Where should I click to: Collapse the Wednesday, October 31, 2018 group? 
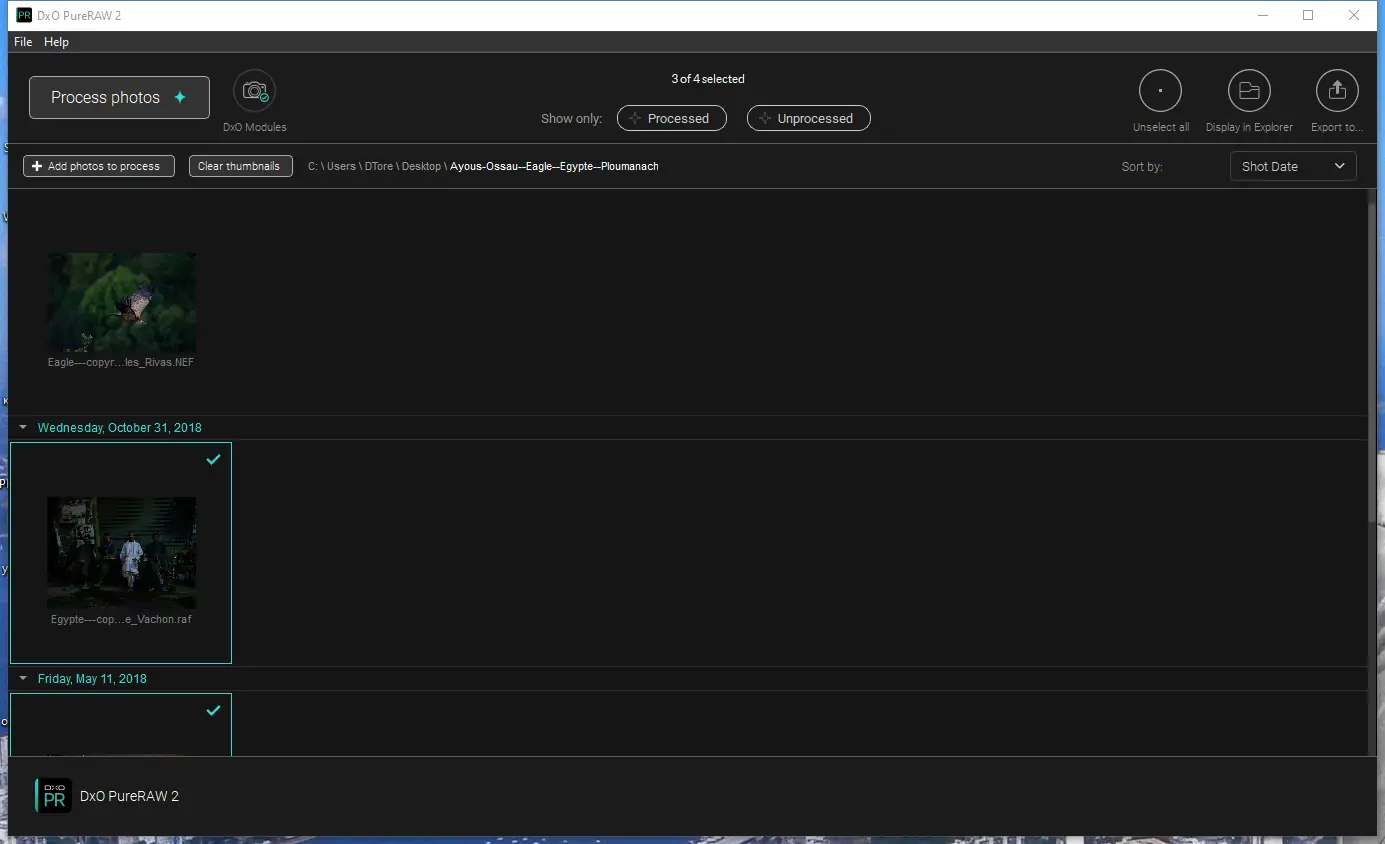[23, 427]
